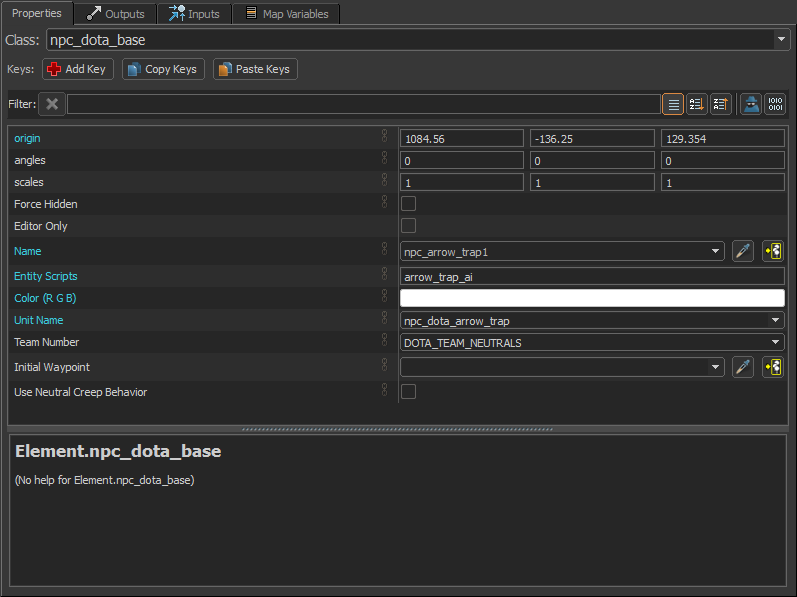The width and height of the screenshot is (797, 597).
Task: Sort keys alphabetically ascending icon
Action: 696,104
